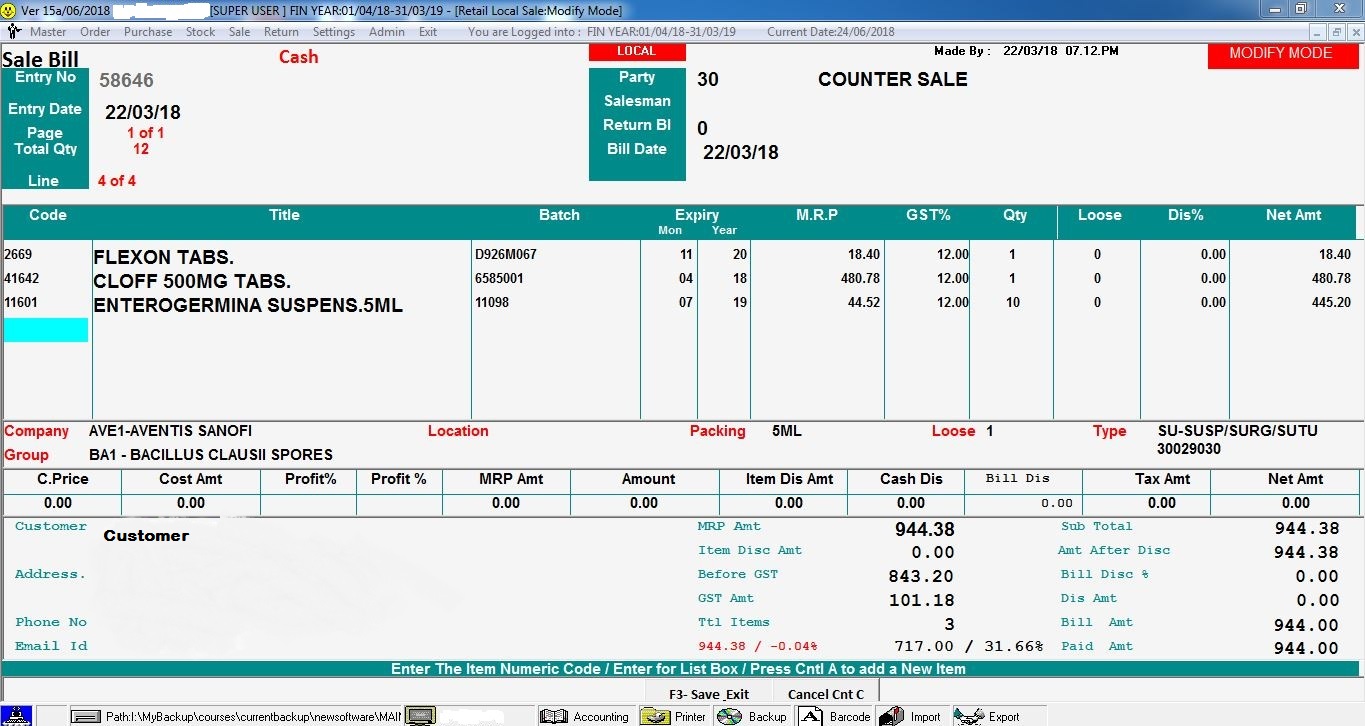Click the Cancel Cnt C button
The width and height of the screenshot is (1365, 726).
pyautogui.click(x=825, y=692)
